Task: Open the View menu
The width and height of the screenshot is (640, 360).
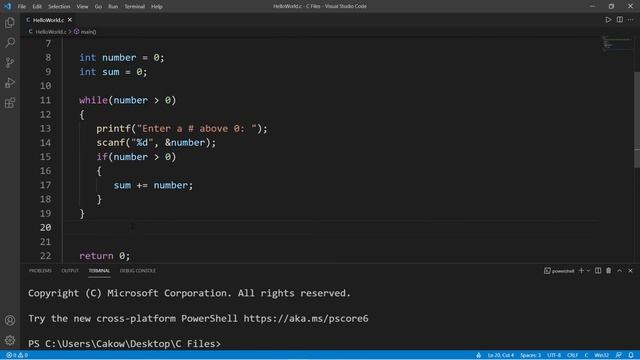Action: pyautogui.click(x=82, y=7)
